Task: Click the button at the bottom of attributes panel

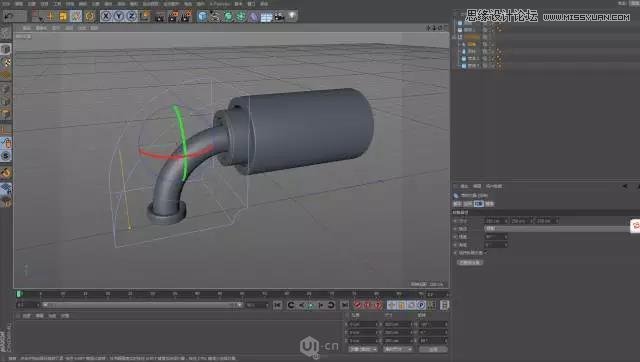Action: tap(470, 262)
